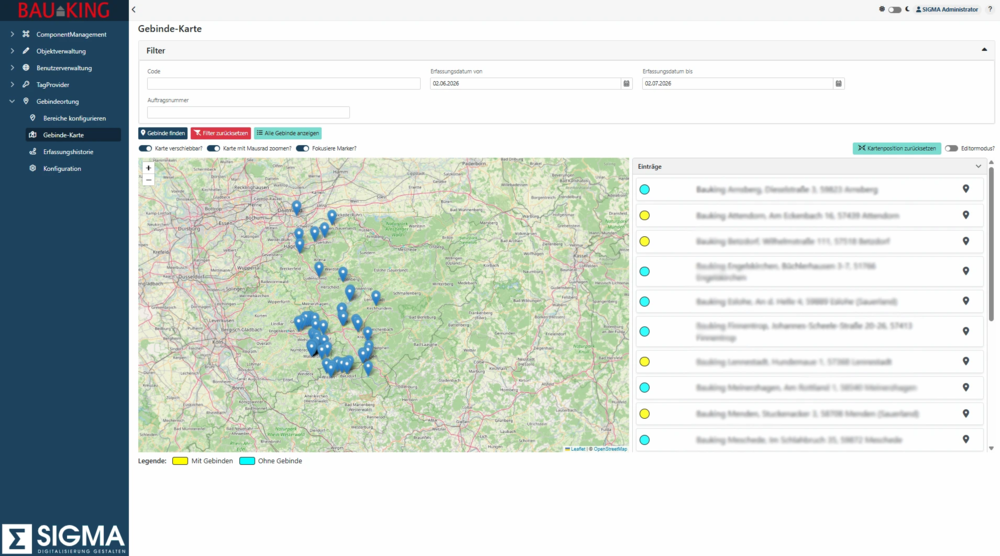Open Benutzerverwaltung menu label
Viewport: 1000px width, 556px height.
pyautogui.click(x=64, y=68)
